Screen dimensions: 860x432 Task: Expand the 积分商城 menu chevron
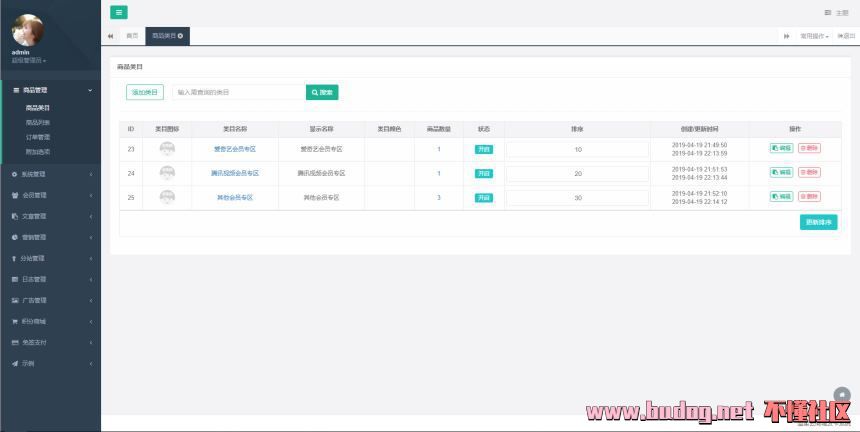click(91, 321)
